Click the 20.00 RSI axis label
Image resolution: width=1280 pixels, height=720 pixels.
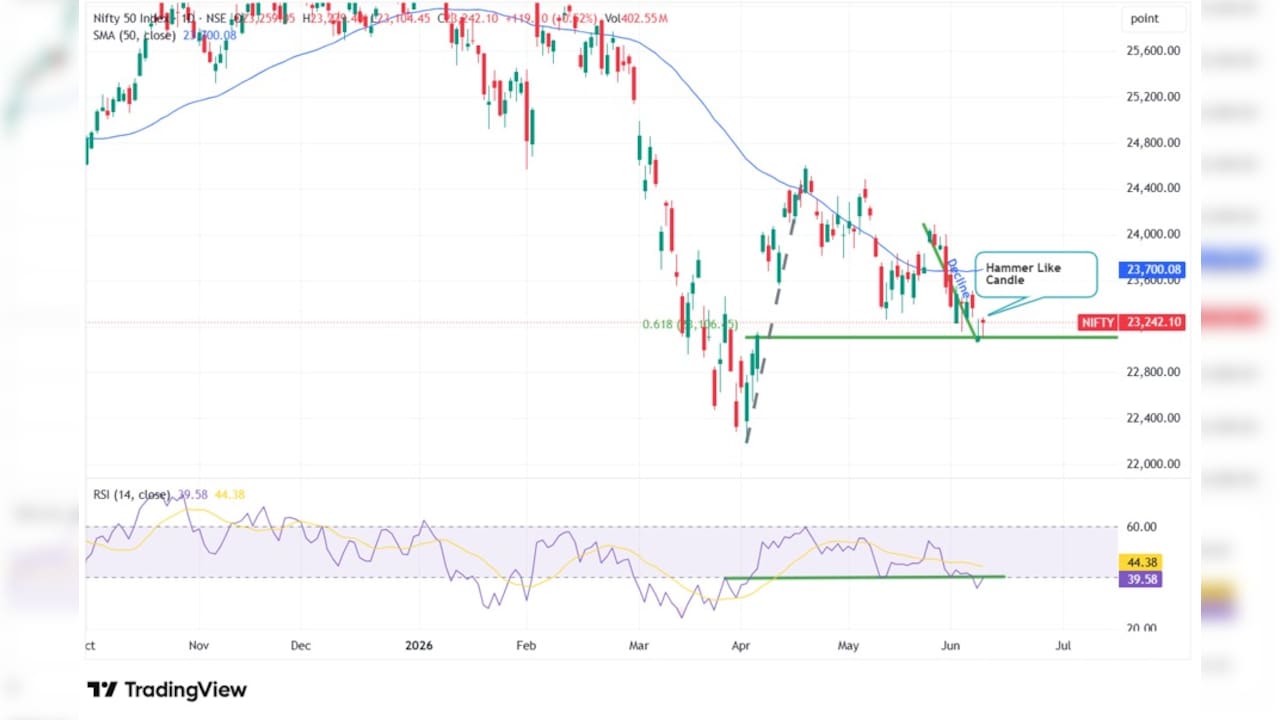tap(1142, 628)
